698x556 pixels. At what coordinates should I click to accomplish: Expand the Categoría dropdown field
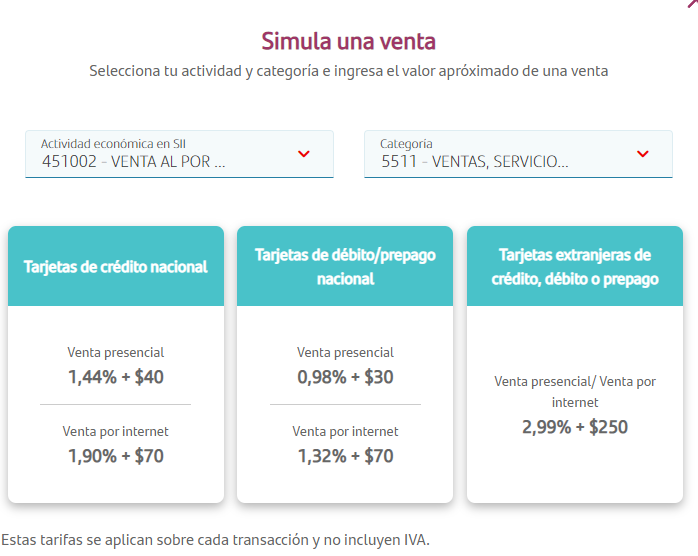coord(518,154)
